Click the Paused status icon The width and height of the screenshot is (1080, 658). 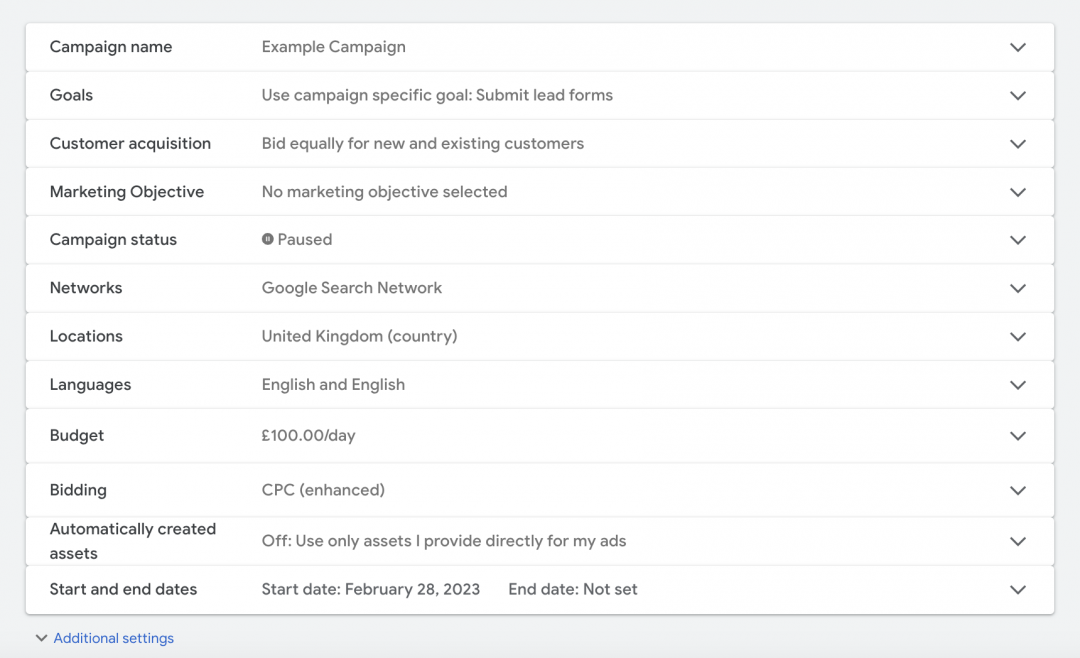[x=268, y=240]
